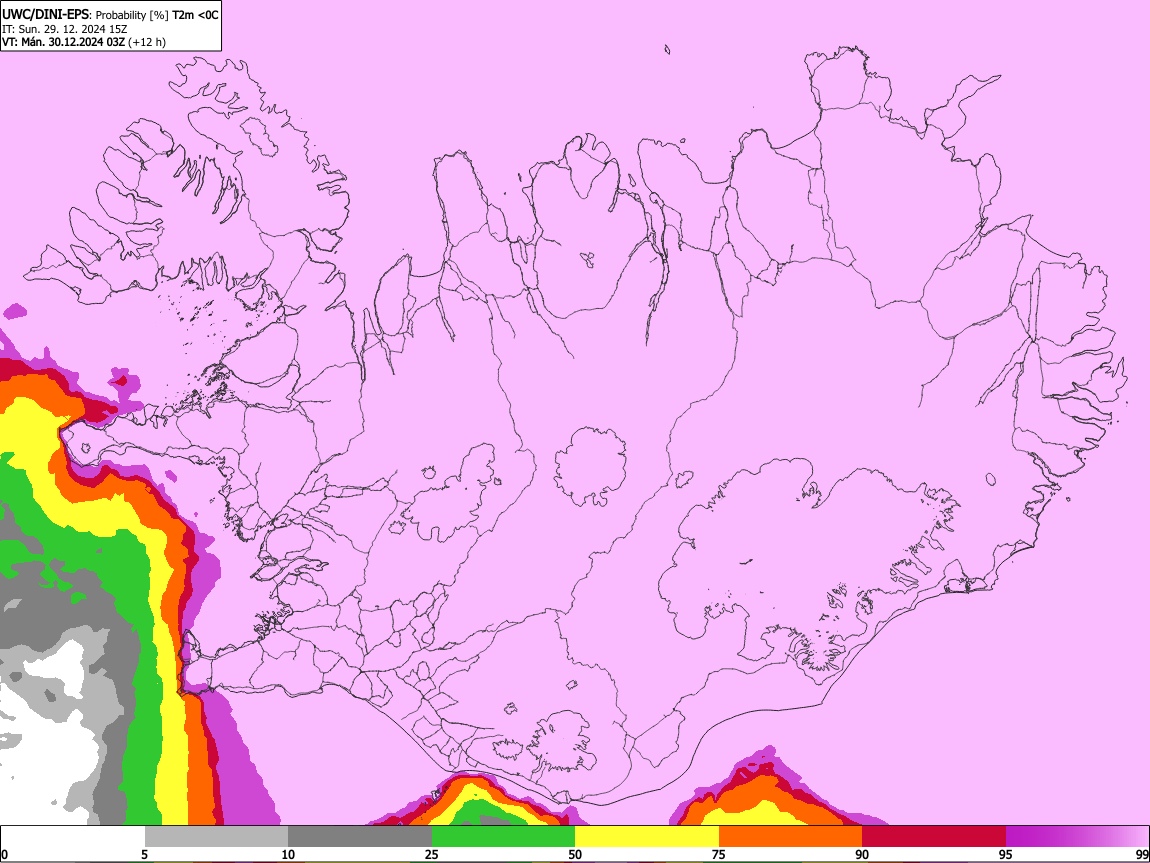Click the IT: Sun. 29. 12. 2024 15Z line

(64, 29)
